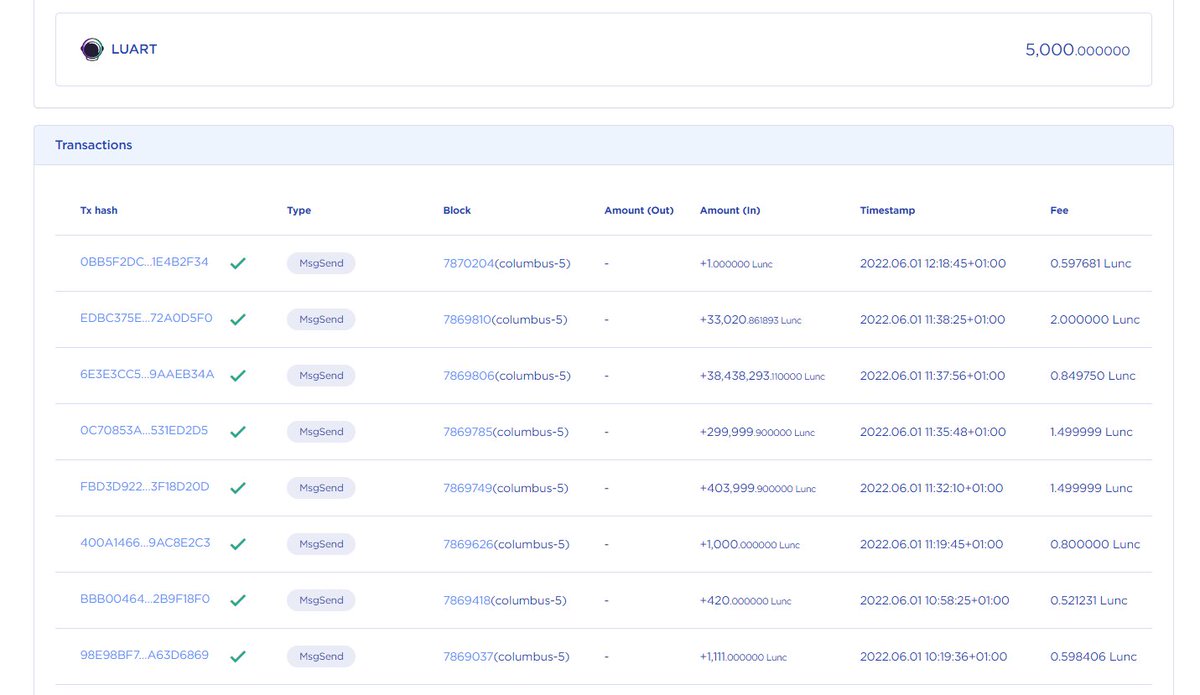The image size is (1200, 695).
Task: Click the Timestamp column header
Action: [x=888, y=210]
